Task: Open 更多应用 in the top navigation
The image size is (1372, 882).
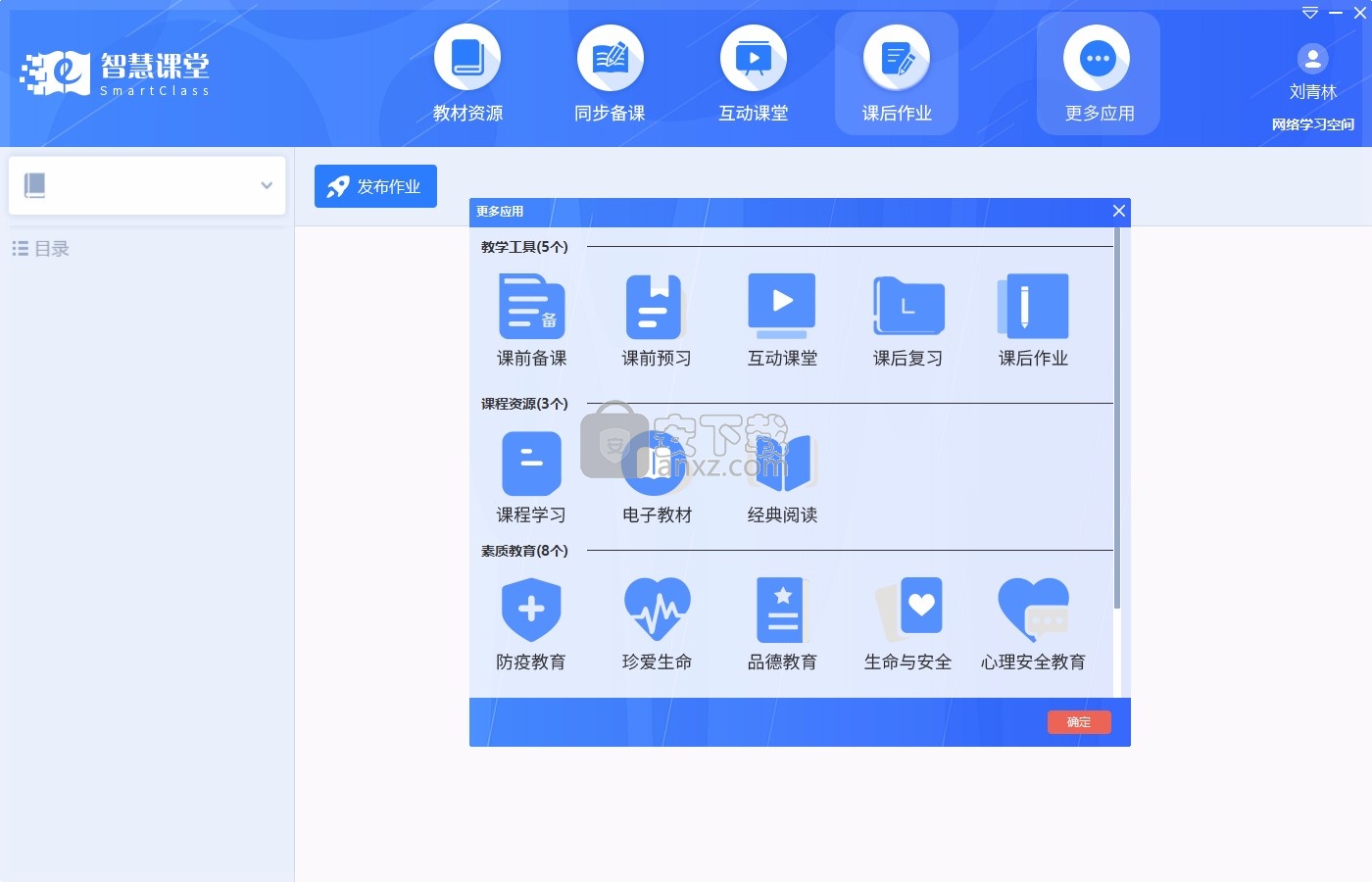Action: [1099, 74]
